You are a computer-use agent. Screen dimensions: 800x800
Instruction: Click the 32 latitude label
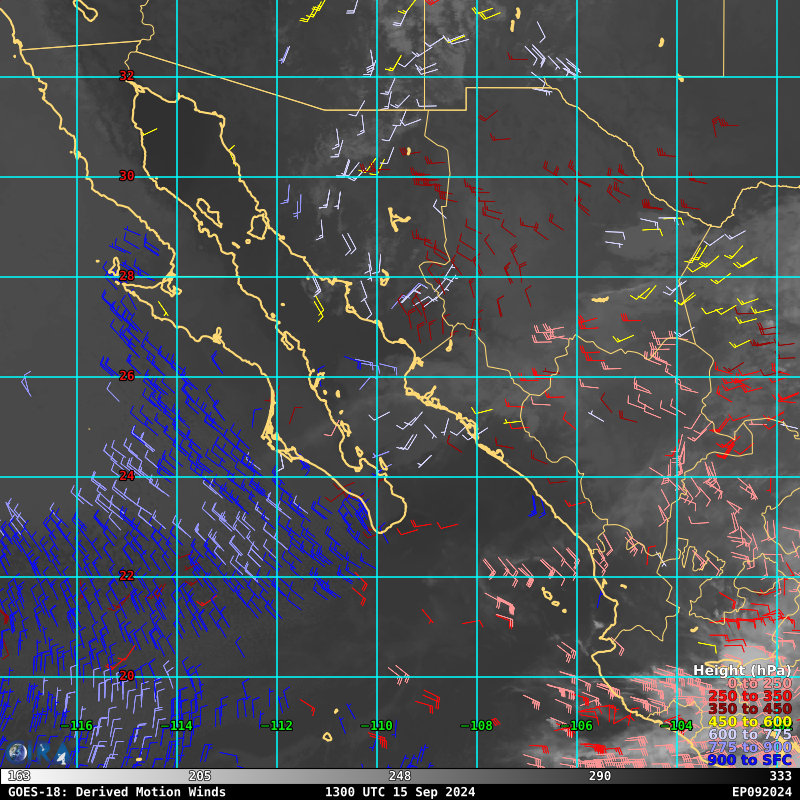(126, 76)
